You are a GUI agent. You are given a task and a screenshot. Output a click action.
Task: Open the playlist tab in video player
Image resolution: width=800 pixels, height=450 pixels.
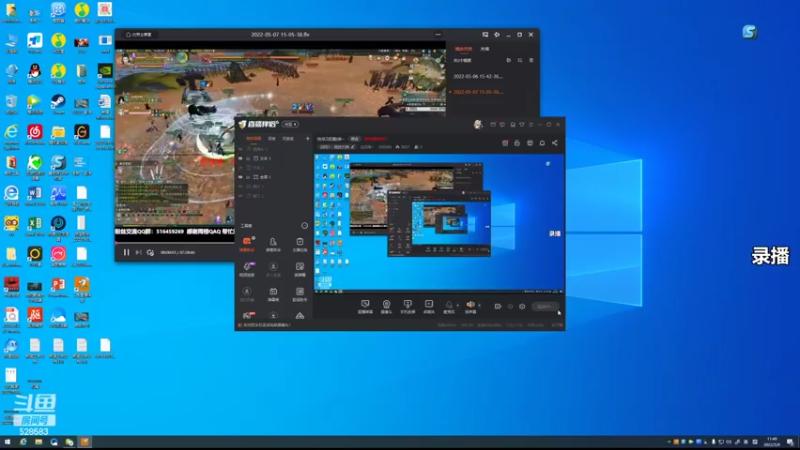pyautogui.click(x=463, y=49)
